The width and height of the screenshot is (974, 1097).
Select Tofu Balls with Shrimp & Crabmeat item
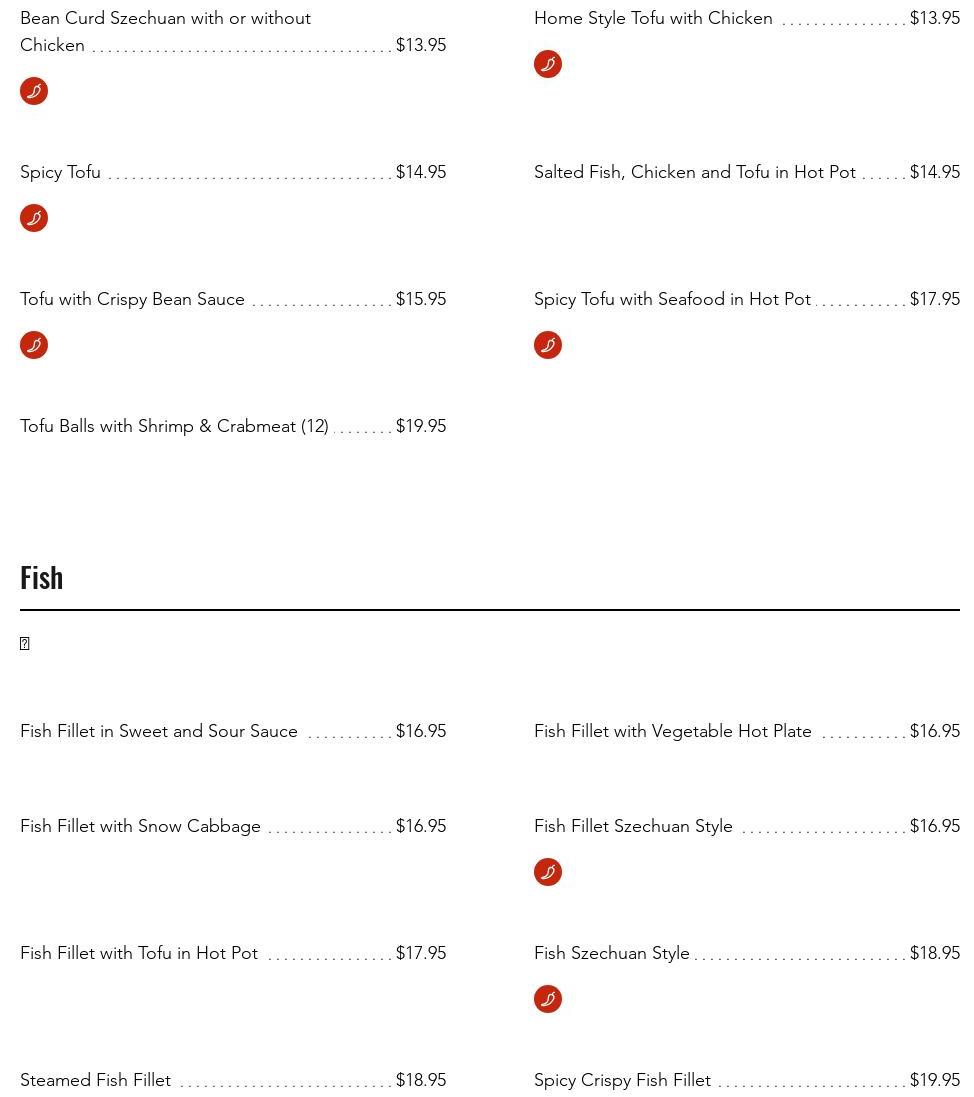point(174,426)
